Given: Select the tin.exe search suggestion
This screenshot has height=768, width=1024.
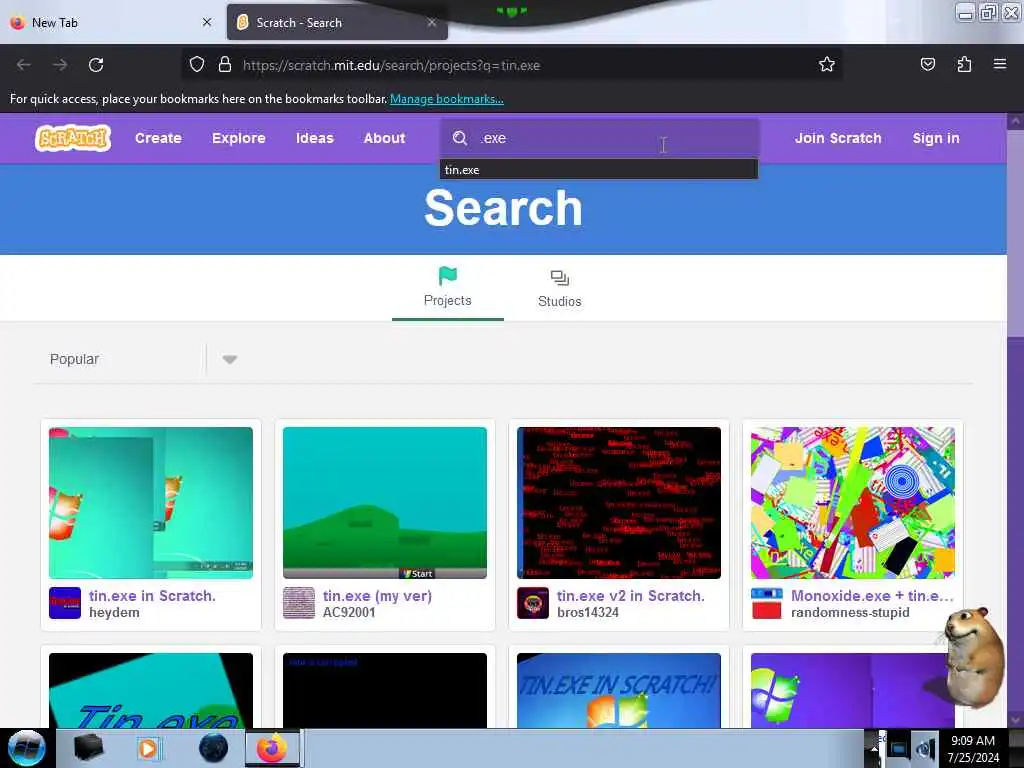Looking at the screenshot, I should coord(599,170).
